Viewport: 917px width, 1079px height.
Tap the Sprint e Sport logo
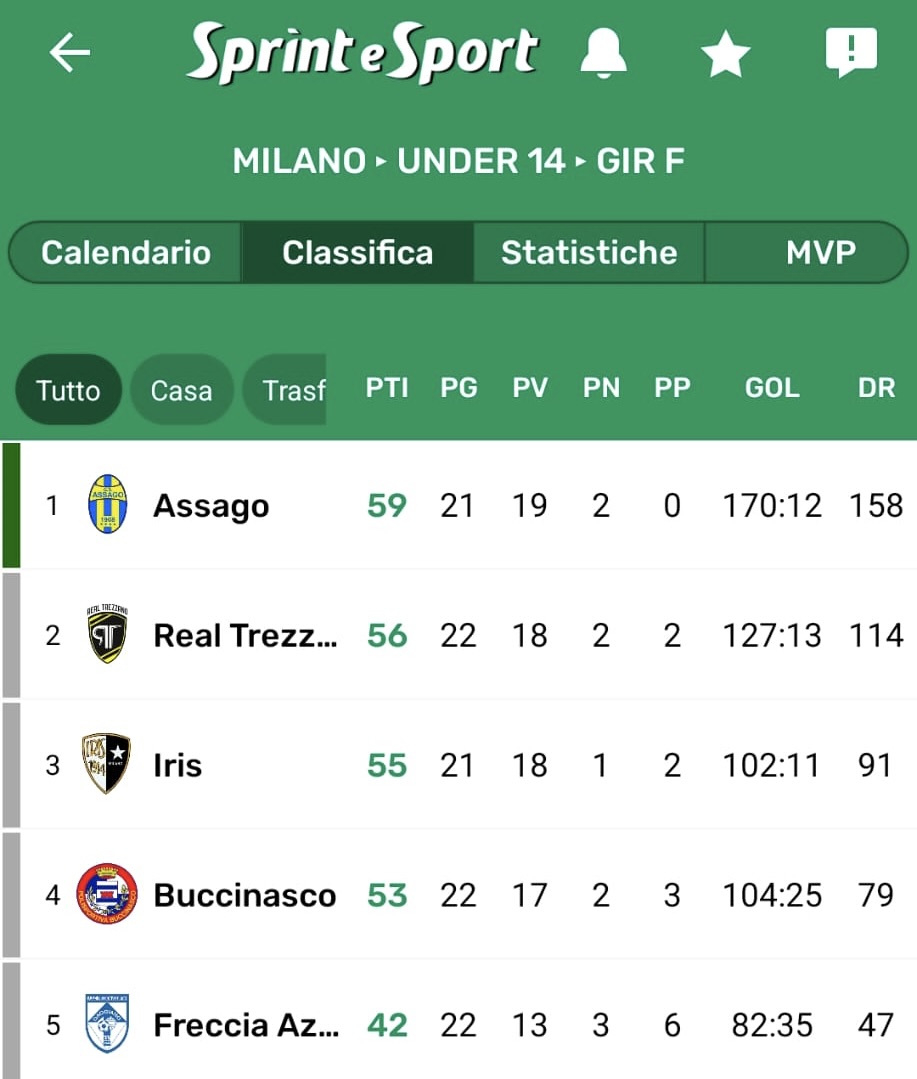(362, 52)
